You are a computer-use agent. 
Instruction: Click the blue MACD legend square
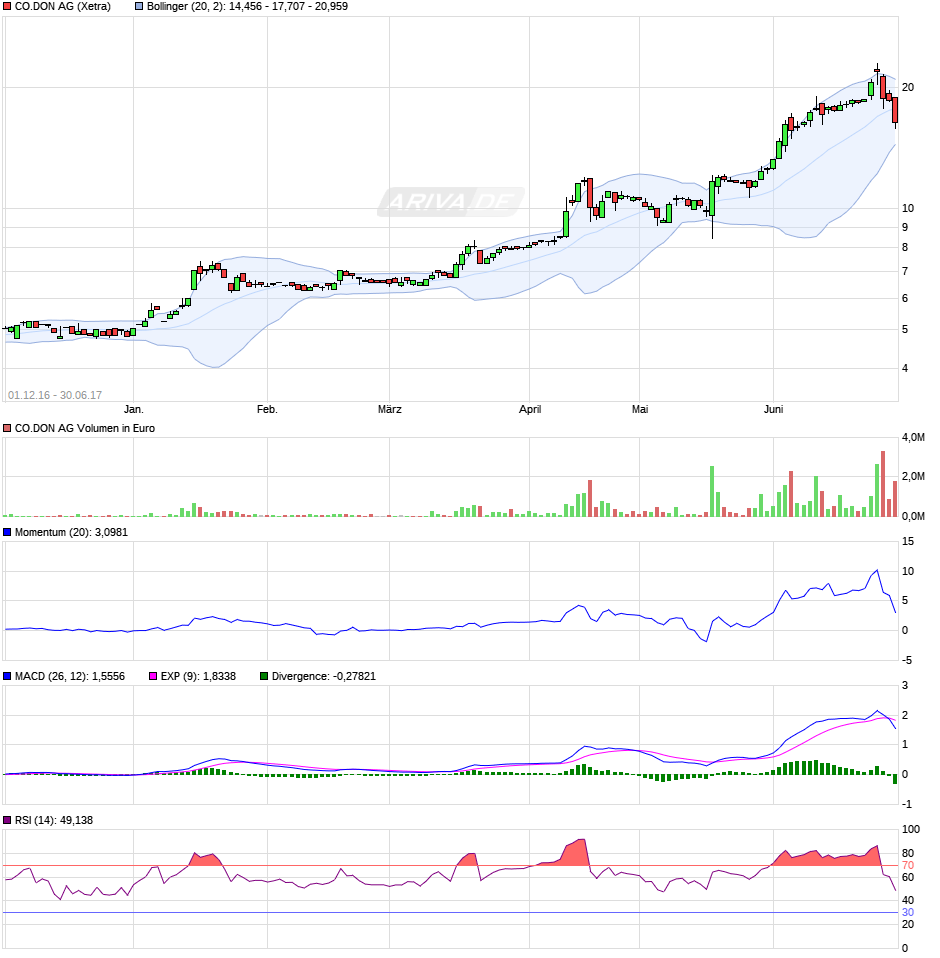tap(7, 676)
